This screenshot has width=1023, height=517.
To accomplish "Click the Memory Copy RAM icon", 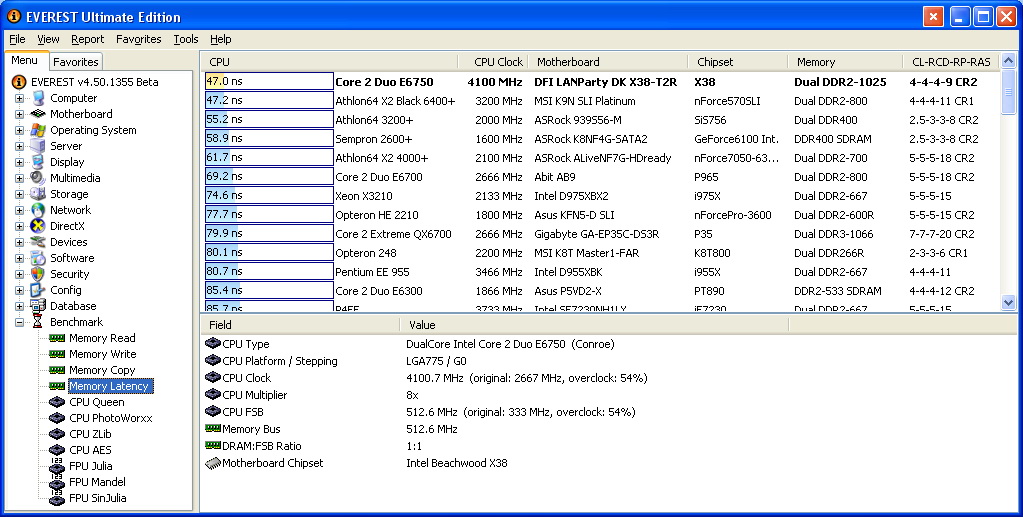I will pos(57,370).
